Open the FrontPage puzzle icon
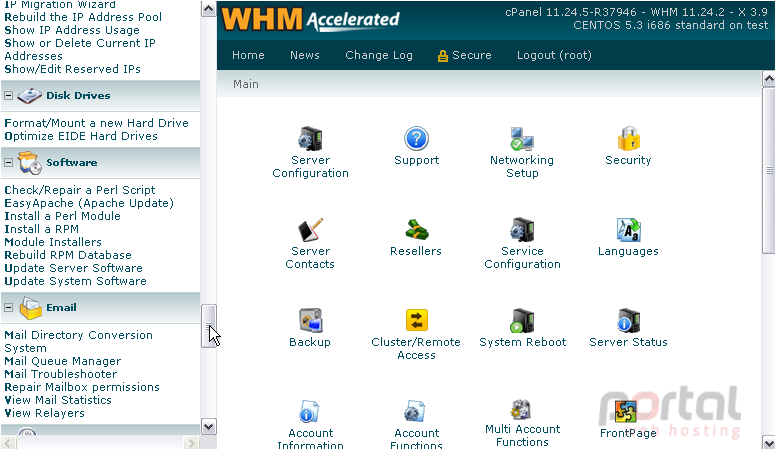The width and height of the screenshot is (776, 450). (626, 412)
